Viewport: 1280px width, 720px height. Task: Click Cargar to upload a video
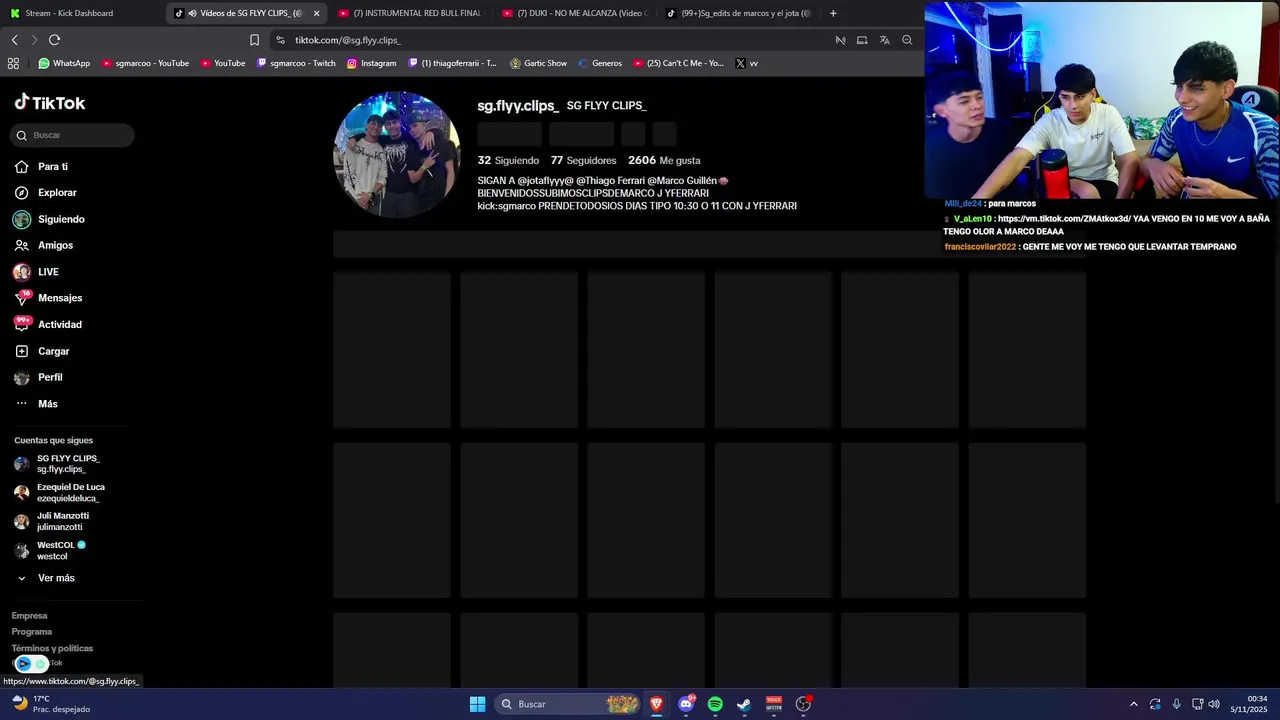click(53, 351)
